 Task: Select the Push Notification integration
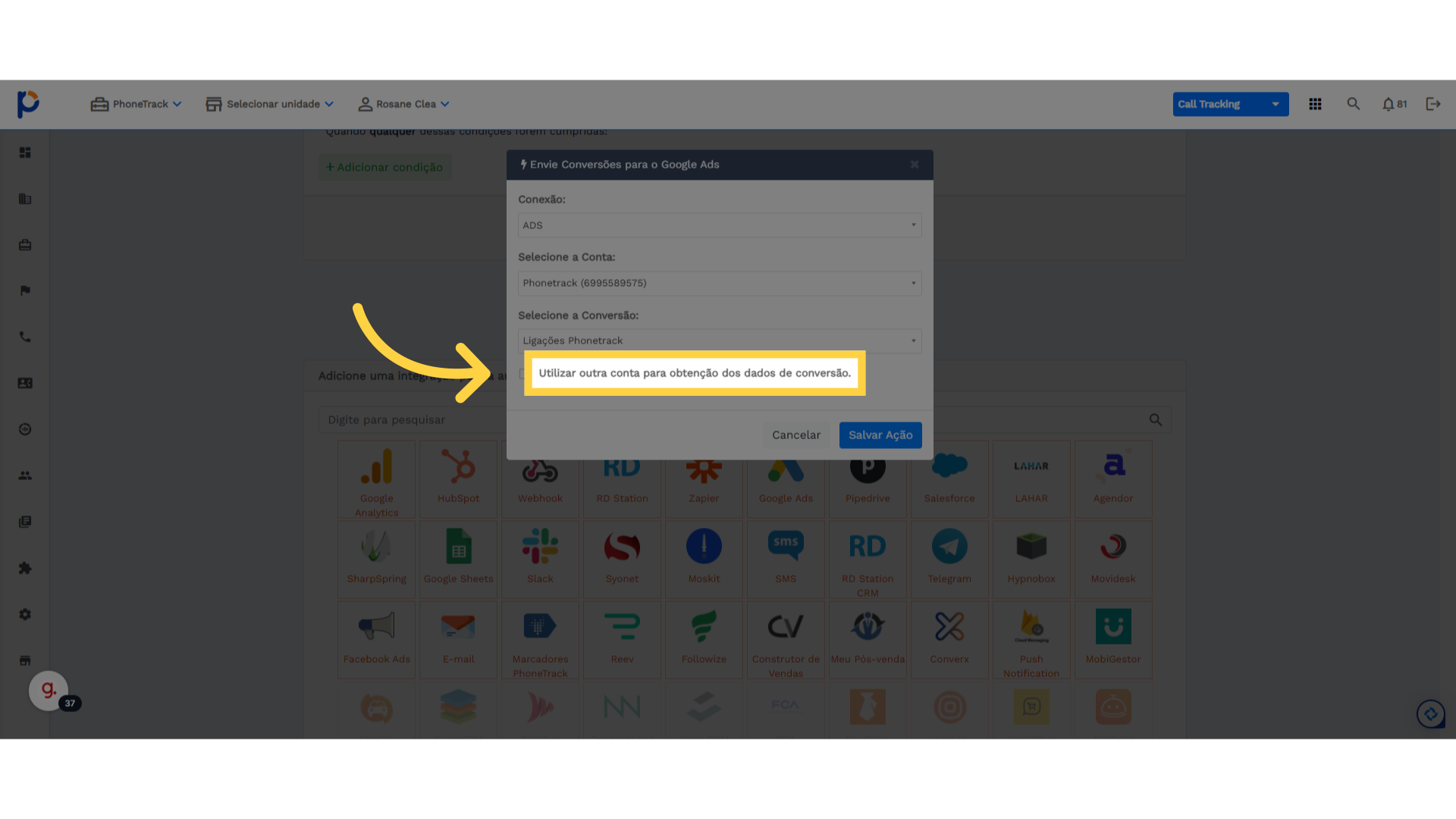pos(1031,640)
